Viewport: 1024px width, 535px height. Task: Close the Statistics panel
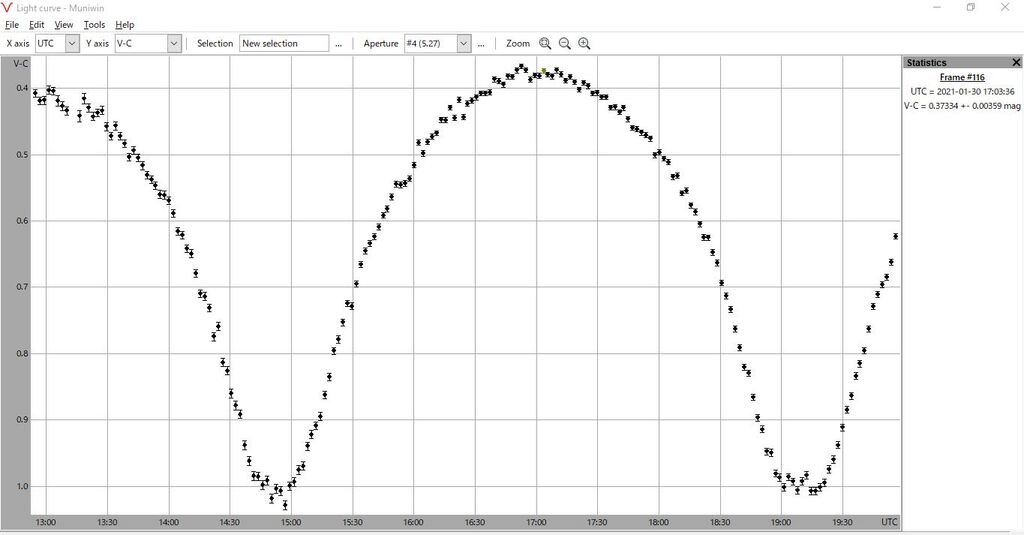click(1016, 62)
